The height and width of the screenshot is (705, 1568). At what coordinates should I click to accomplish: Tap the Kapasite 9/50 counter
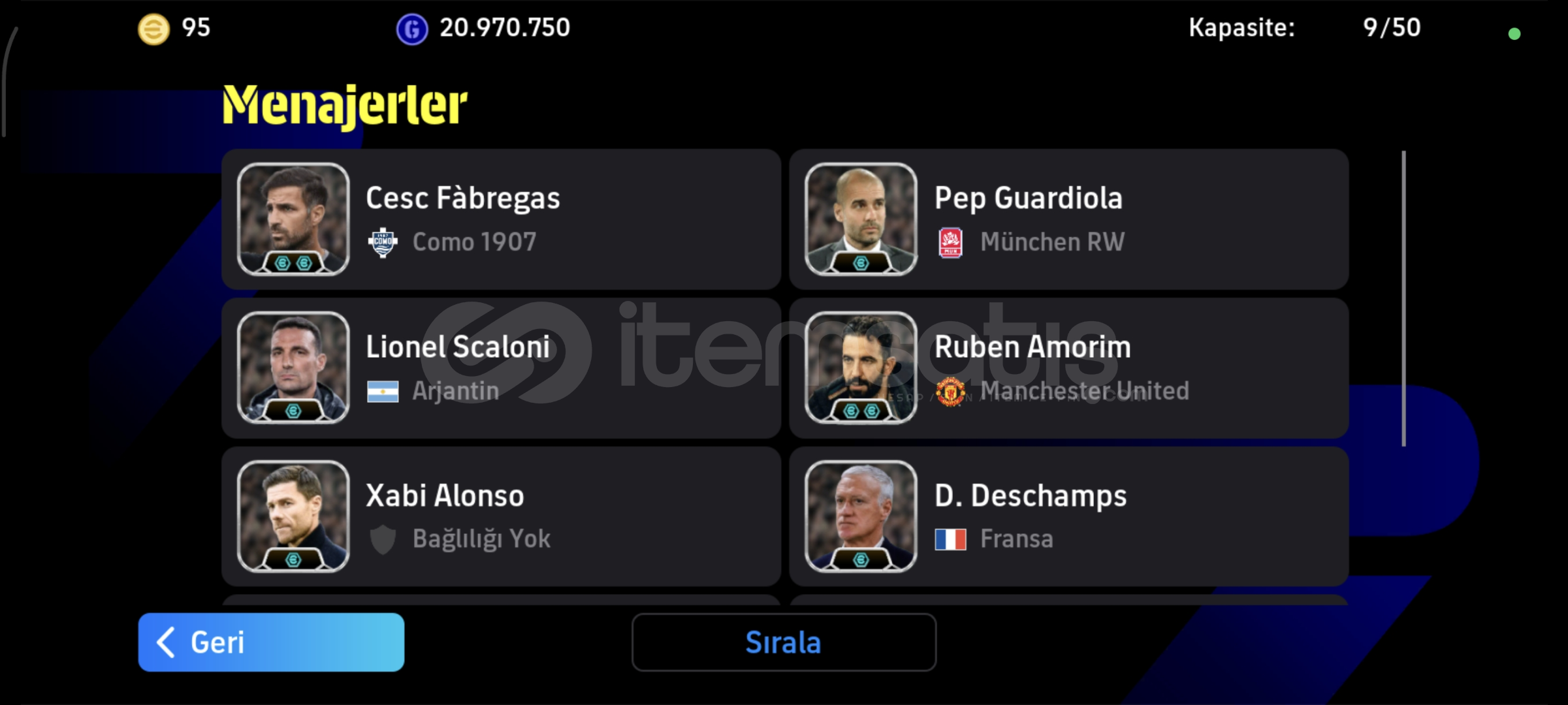coord(1304,28)
